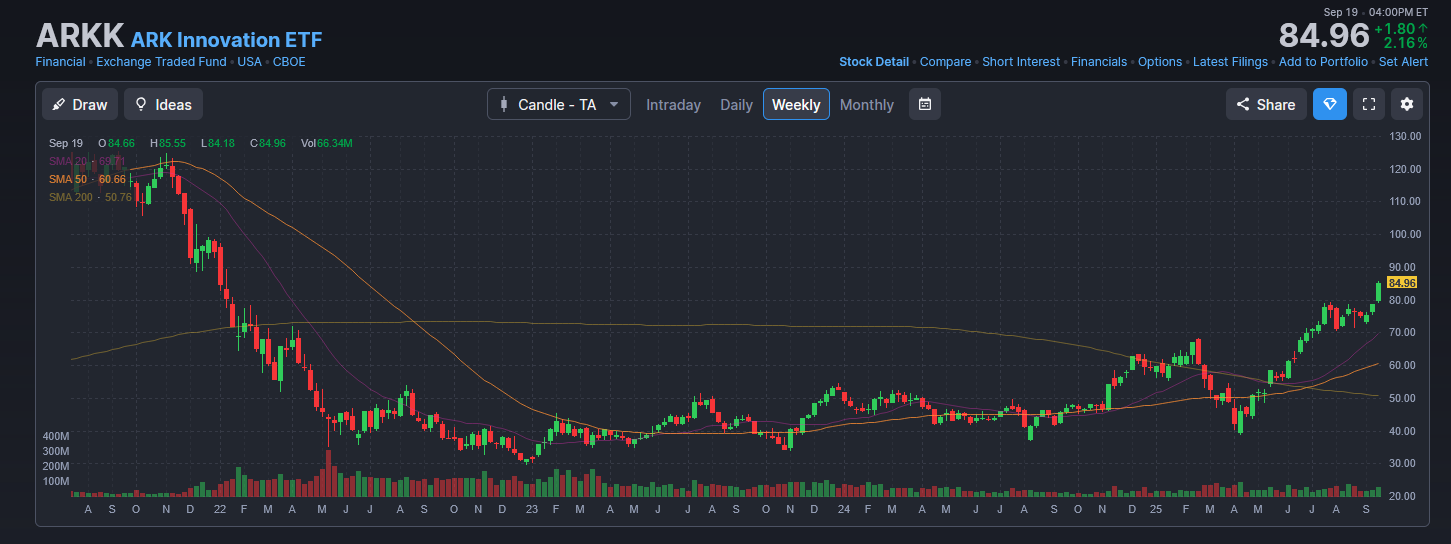The height and width of the screenshot is (544, 1451).
Task: Switch to Monthly timeframe
Action: pos(866,105)
